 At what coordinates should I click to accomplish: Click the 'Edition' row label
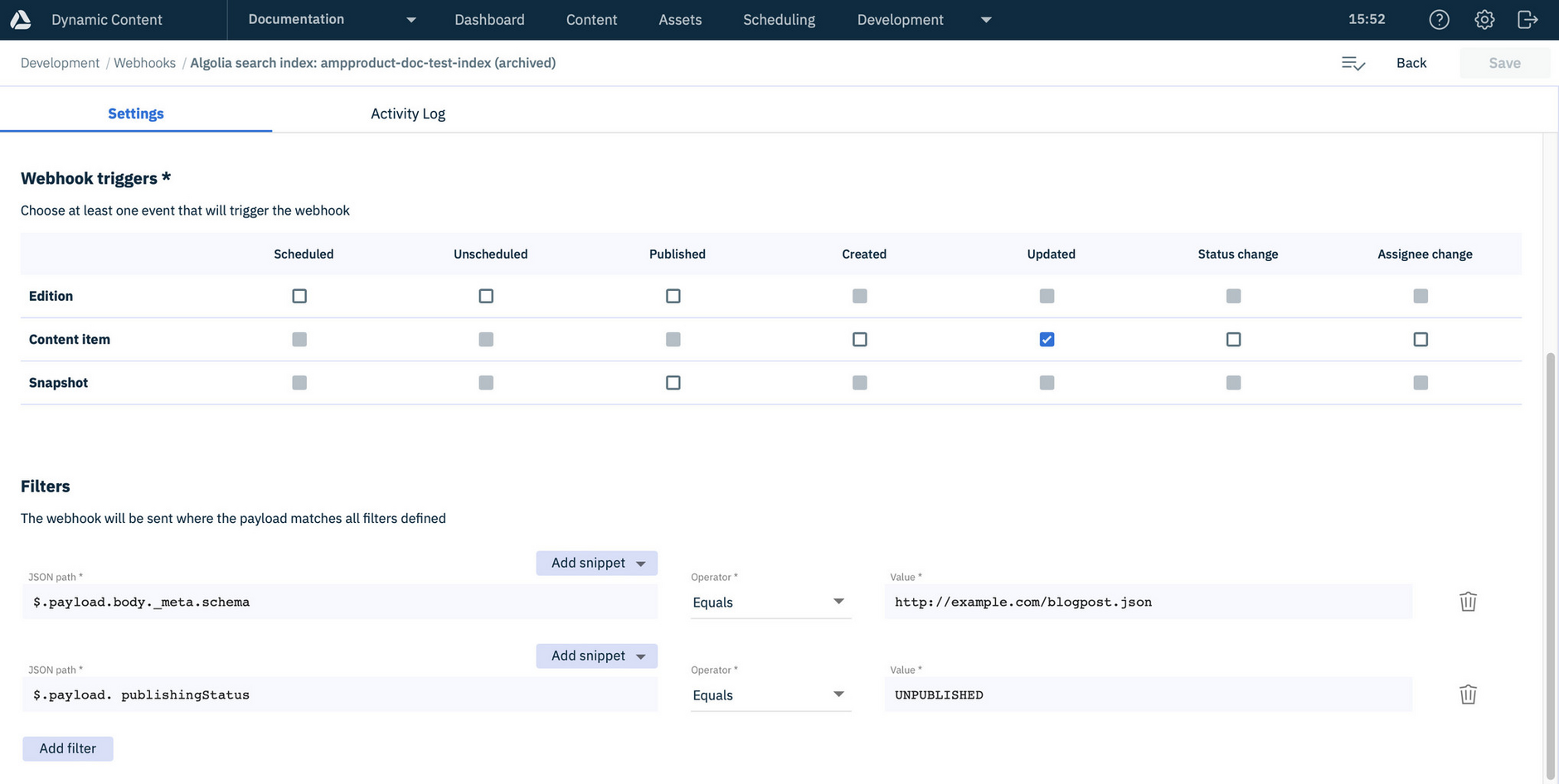[51, 296]
